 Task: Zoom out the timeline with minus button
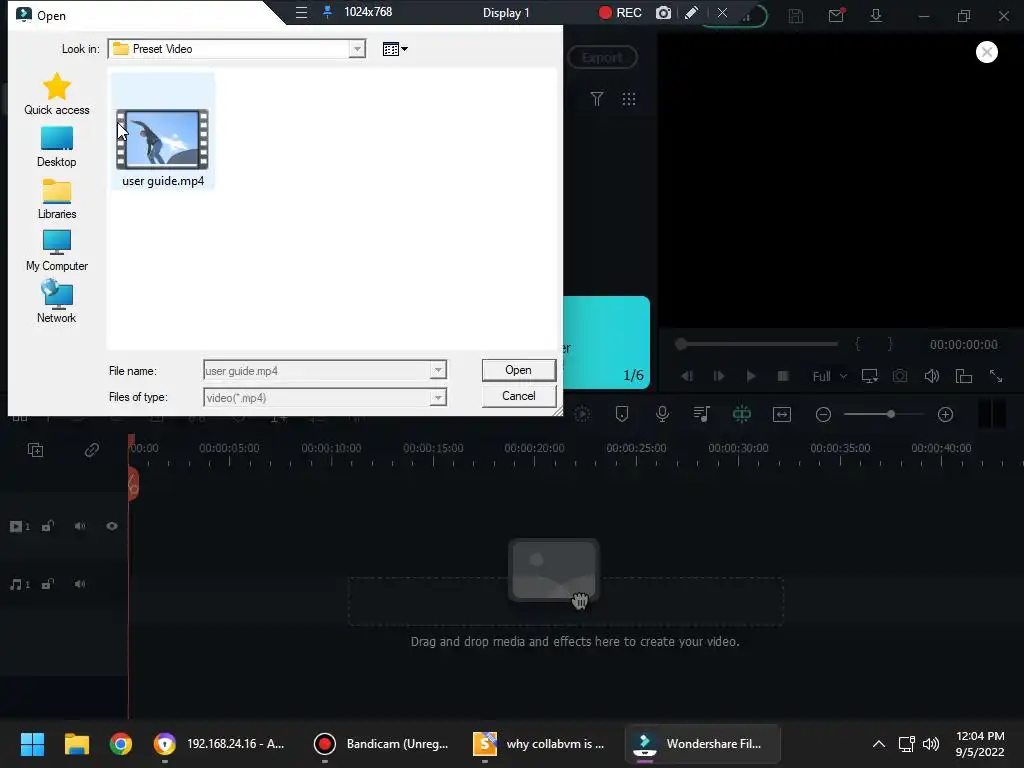(824, 414)
